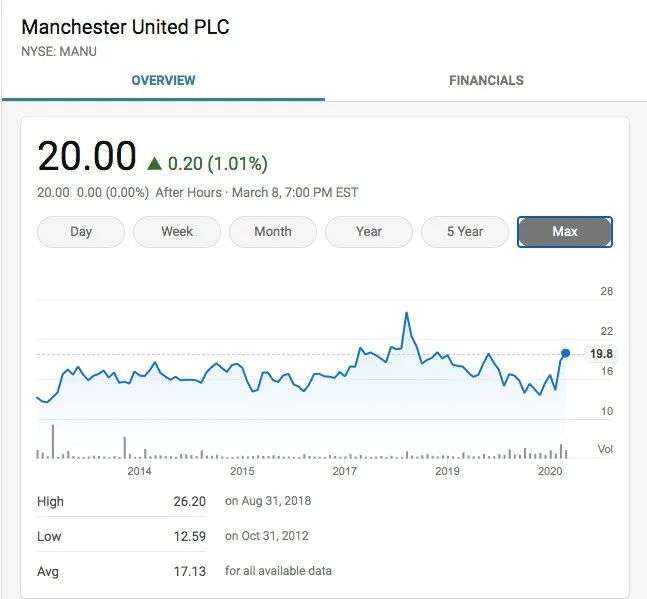Click the 2018 peak on the price line
The width and height of the screenshot is (647, 599).
406,314
